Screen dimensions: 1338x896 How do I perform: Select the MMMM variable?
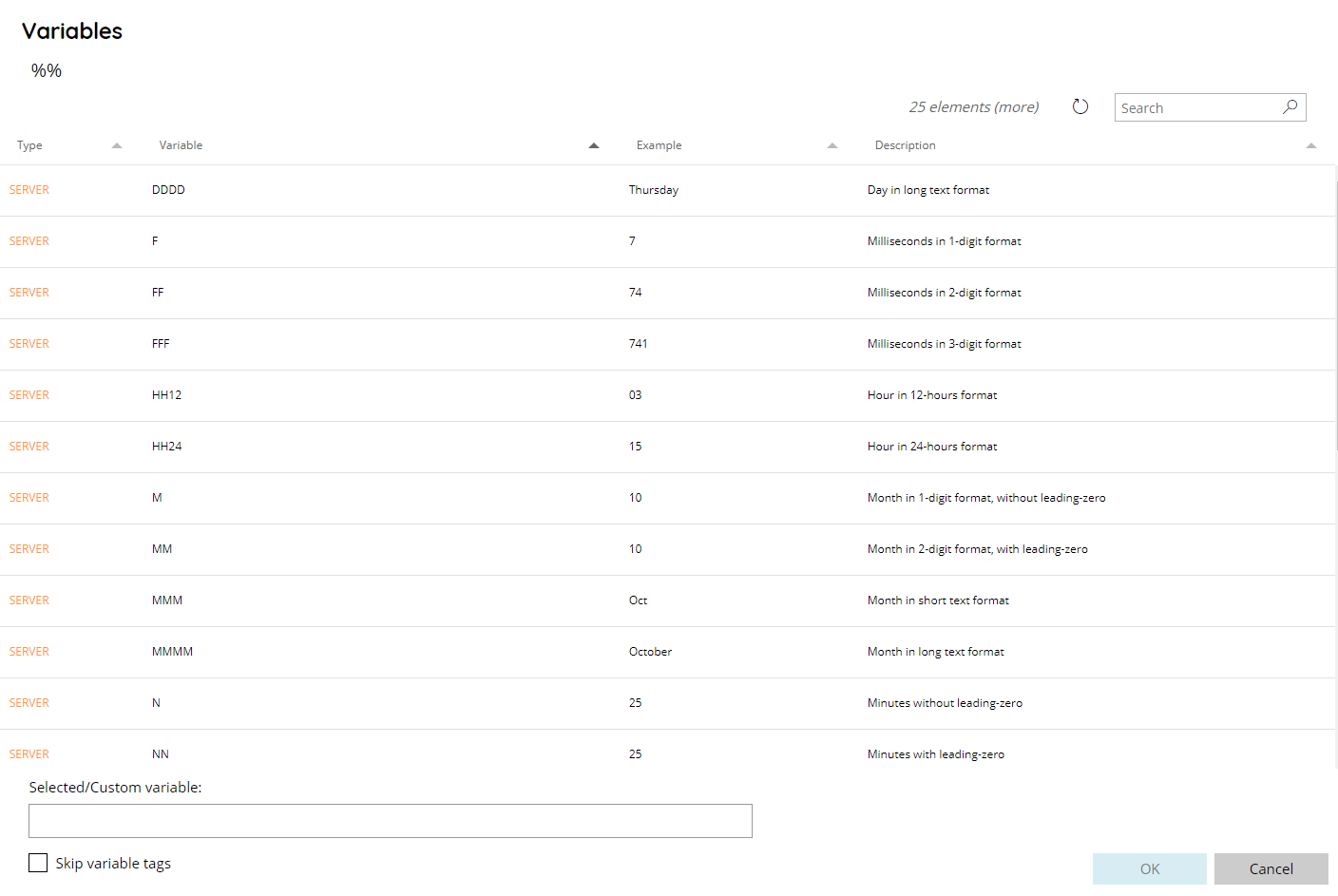point(172,652)
